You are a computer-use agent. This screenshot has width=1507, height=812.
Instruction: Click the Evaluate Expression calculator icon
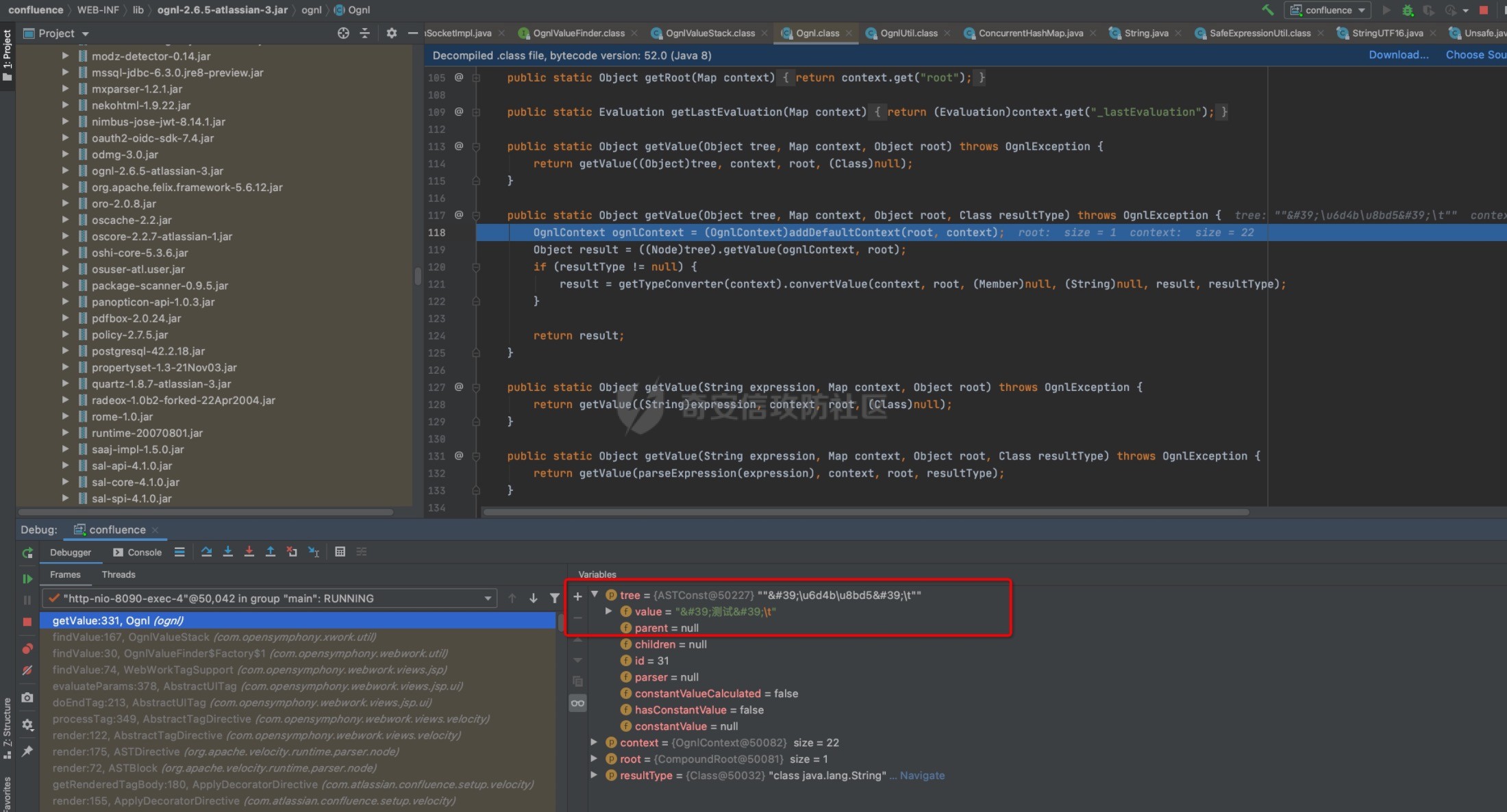(x=340, y=552)
